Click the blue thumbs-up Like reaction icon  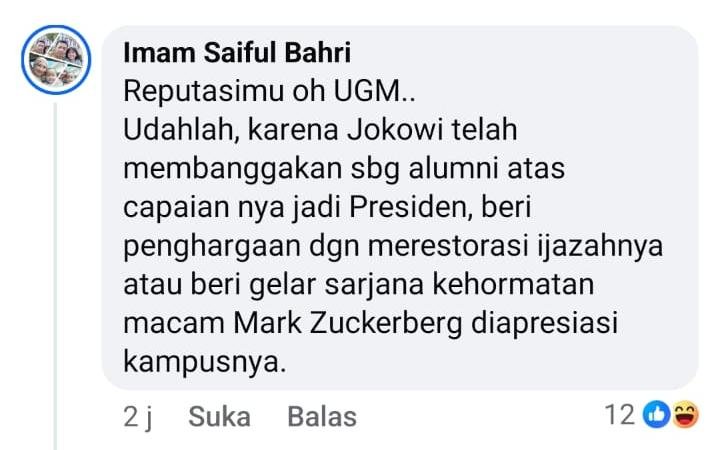[x=657, y=415]
